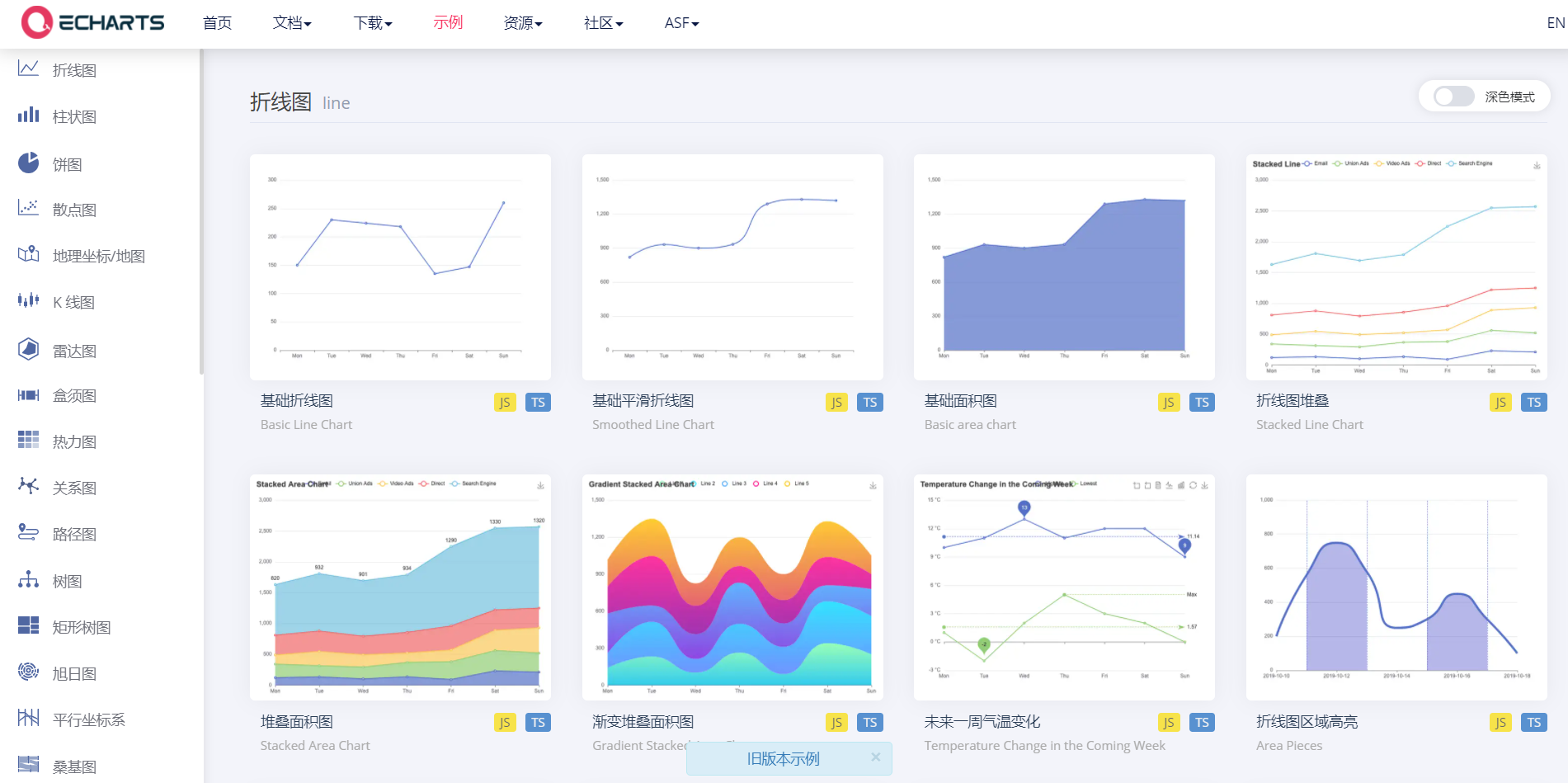1568x783 pixels.
Task: Open data view icon on the temperature chart
Action: tap(1158, 485)
